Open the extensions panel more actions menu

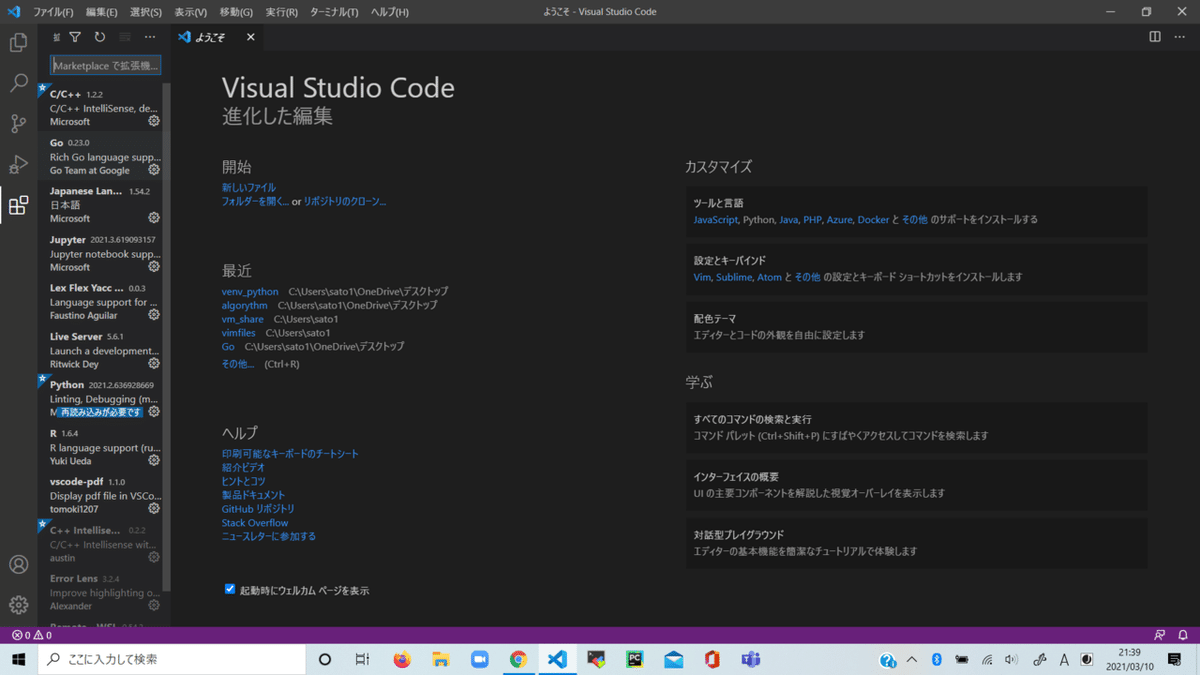(x=150, y=37)
